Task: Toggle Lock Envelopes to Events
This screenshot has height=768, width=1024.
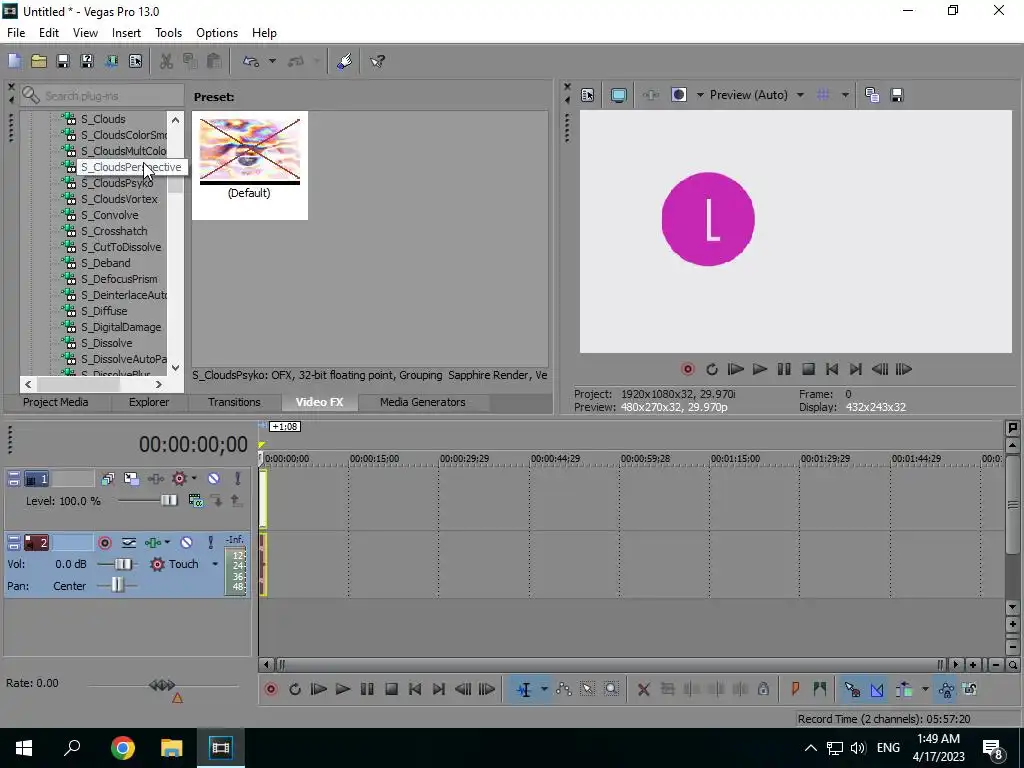Action: tap(946, 689)
